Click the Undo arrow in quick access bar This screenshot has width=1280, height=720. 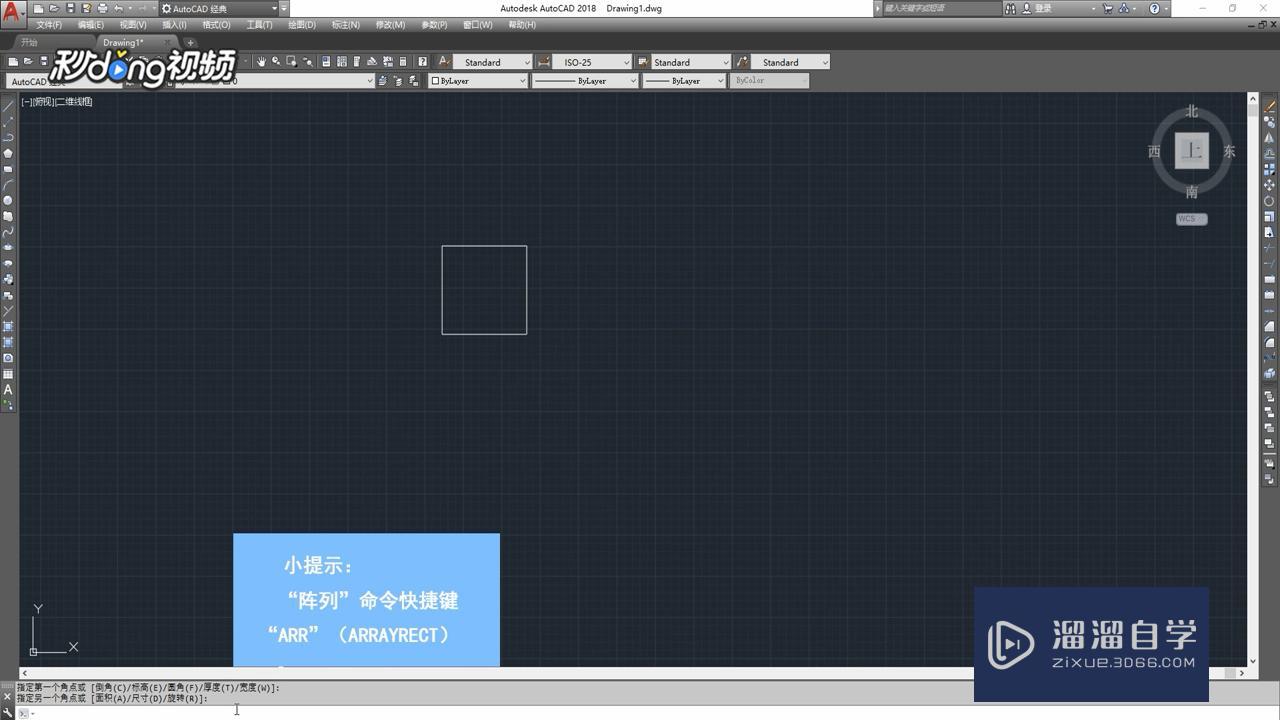118,8
